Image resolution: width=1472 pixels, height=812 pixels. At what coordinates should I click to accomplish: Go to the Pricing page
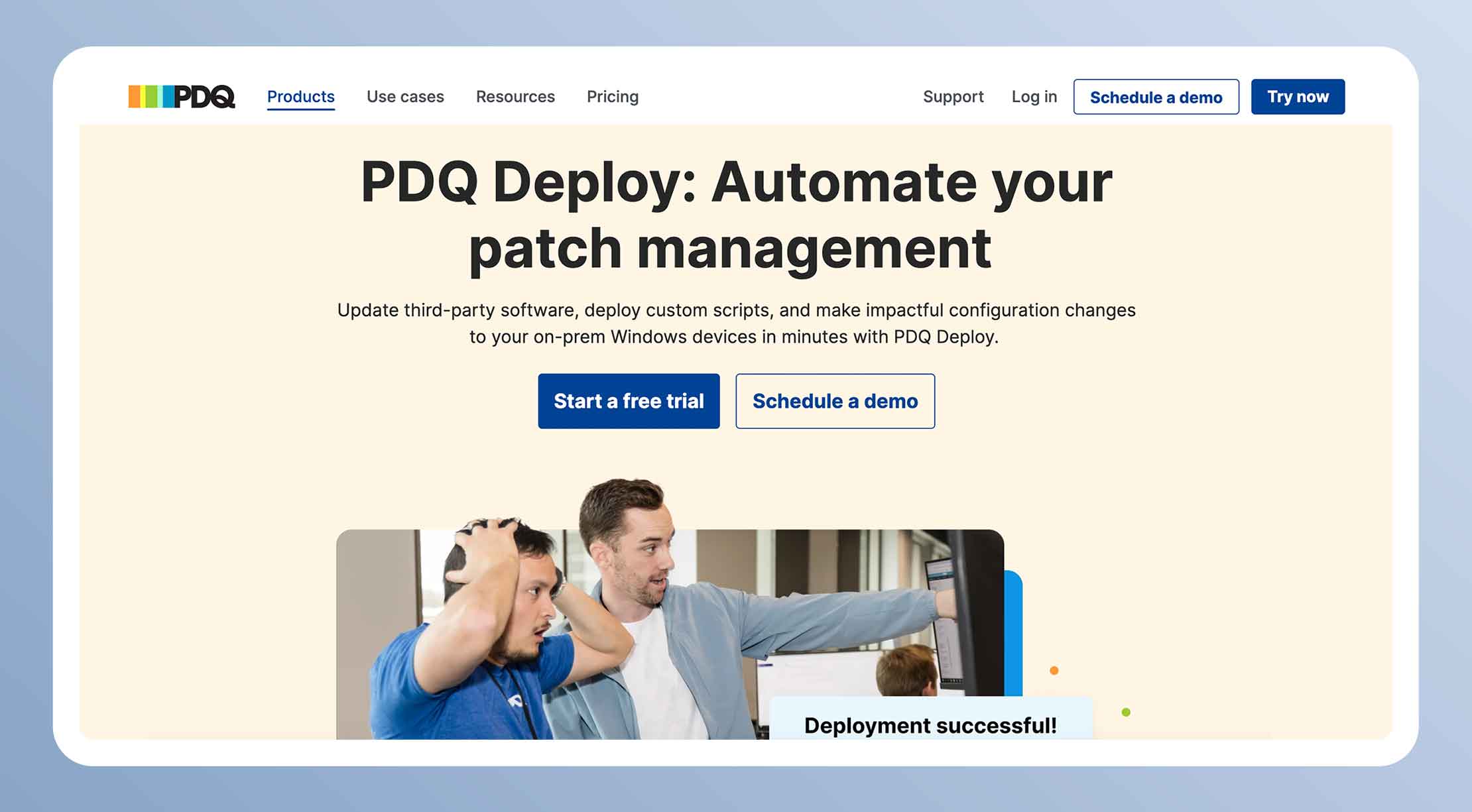click(x=613, y=97)
